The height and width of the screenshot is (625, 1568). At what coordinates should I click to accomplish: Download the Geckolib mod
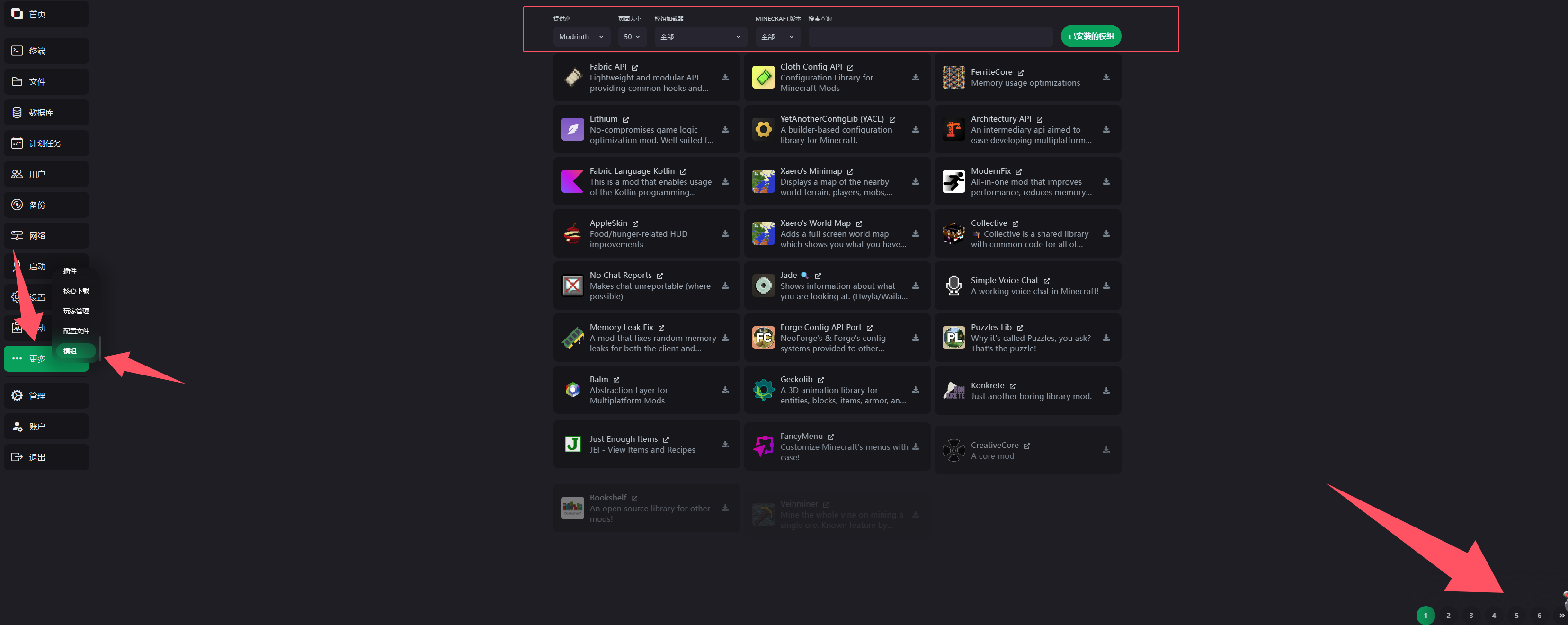click(916, 390)
